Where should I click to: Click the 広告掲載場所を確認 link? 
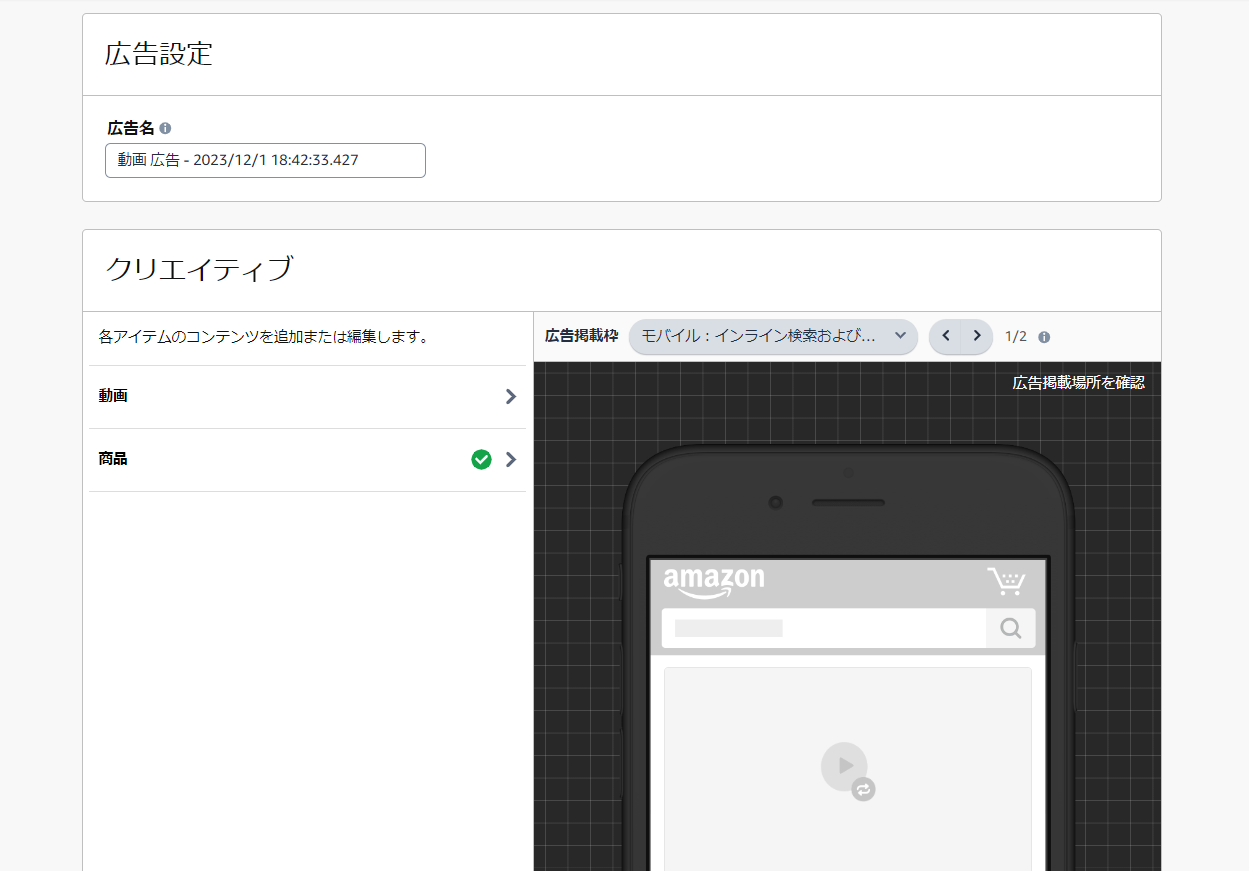pos(1078,382)
